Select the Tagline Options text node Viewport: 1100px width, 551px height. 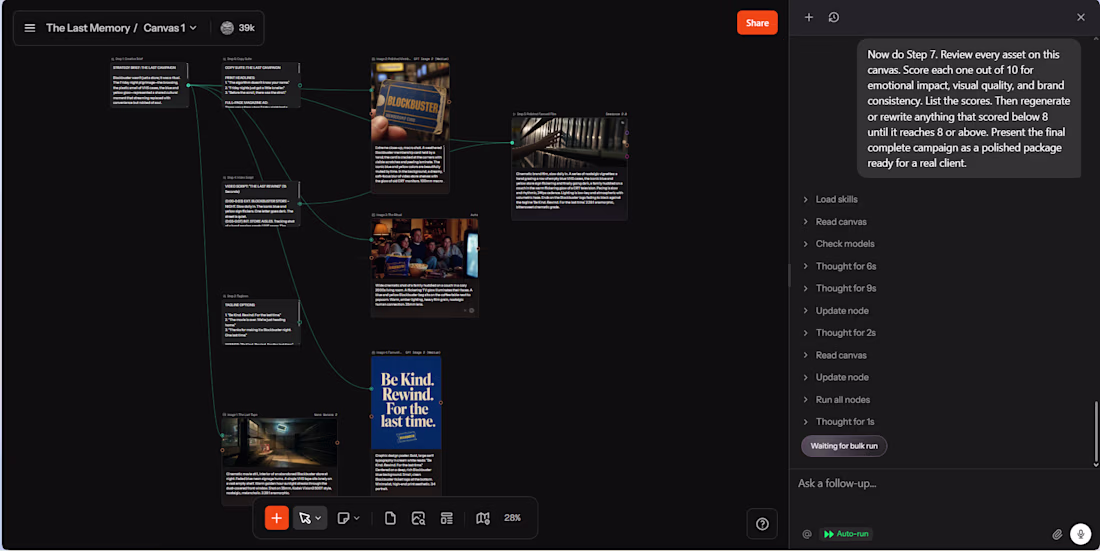click(x=261, y=322)
